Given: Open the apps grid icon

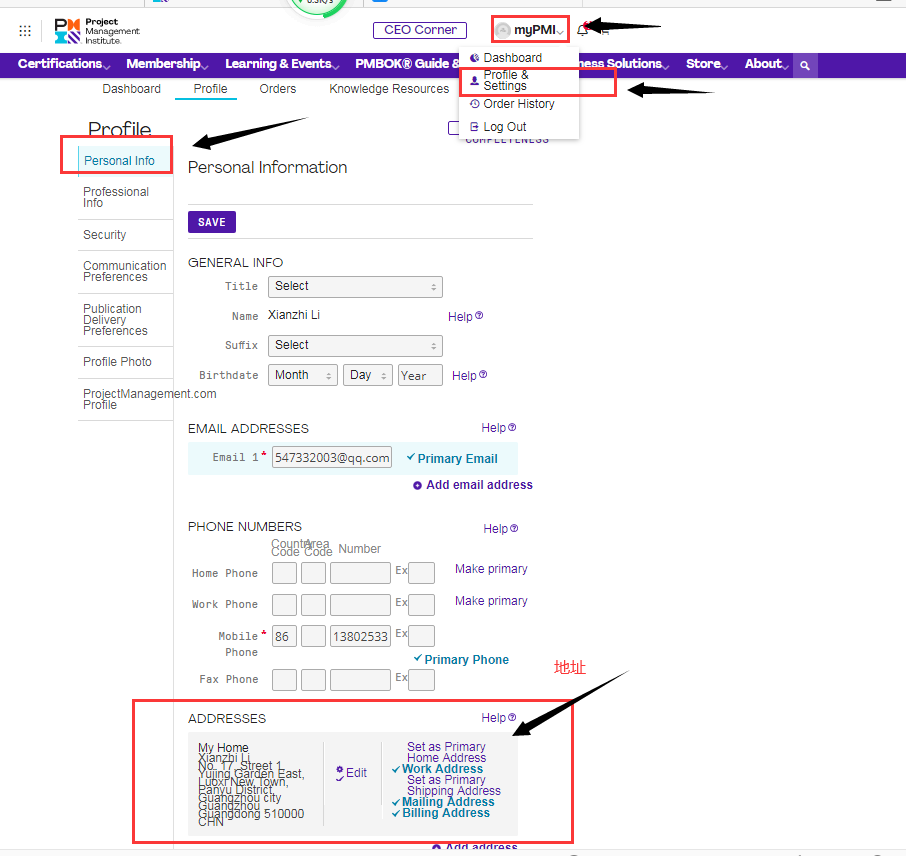Looking at the screenshot, I should pos(25,31).
